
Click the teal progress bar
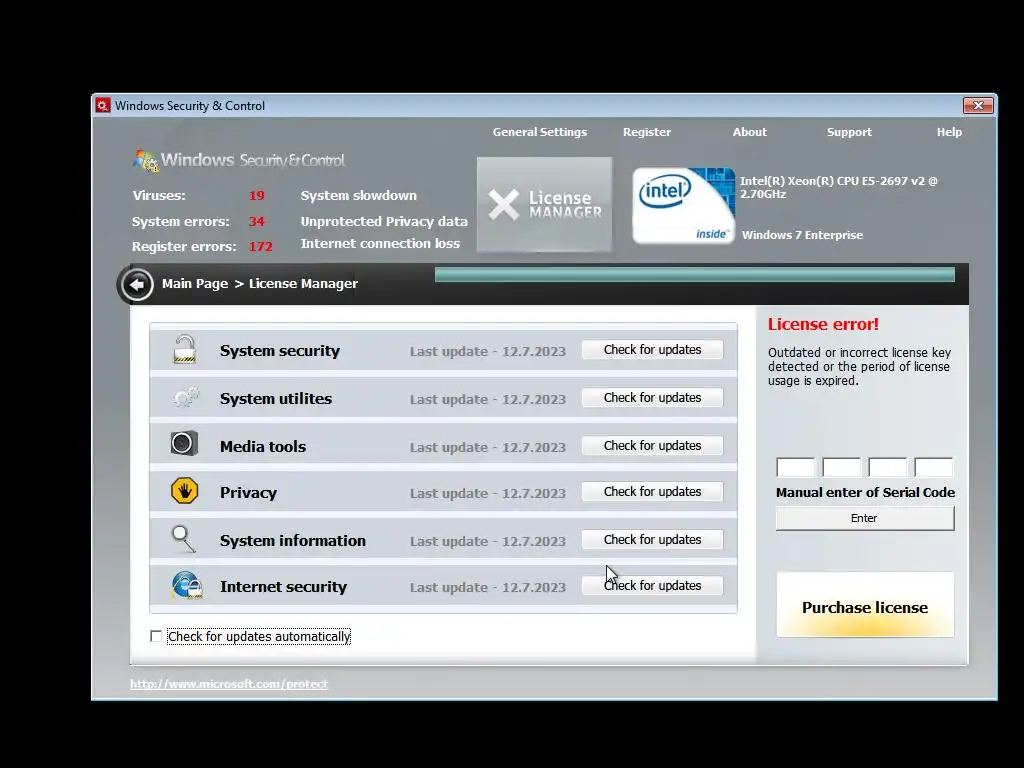(695, 274)
